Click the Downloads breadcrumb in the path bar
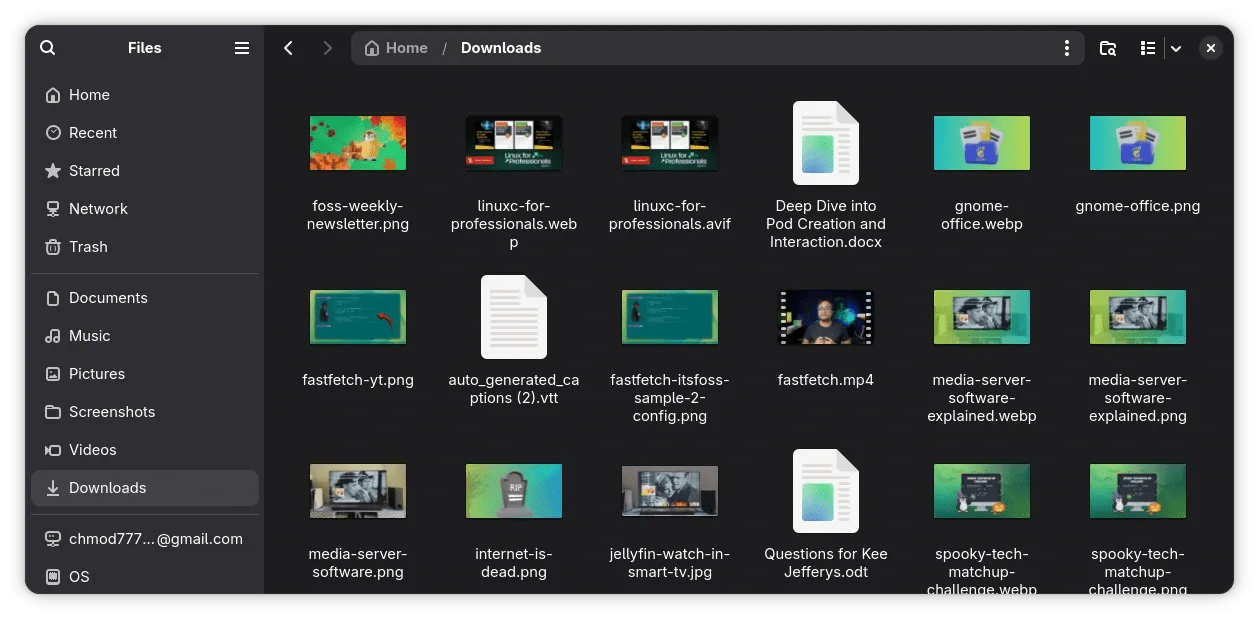 [501, 48]
